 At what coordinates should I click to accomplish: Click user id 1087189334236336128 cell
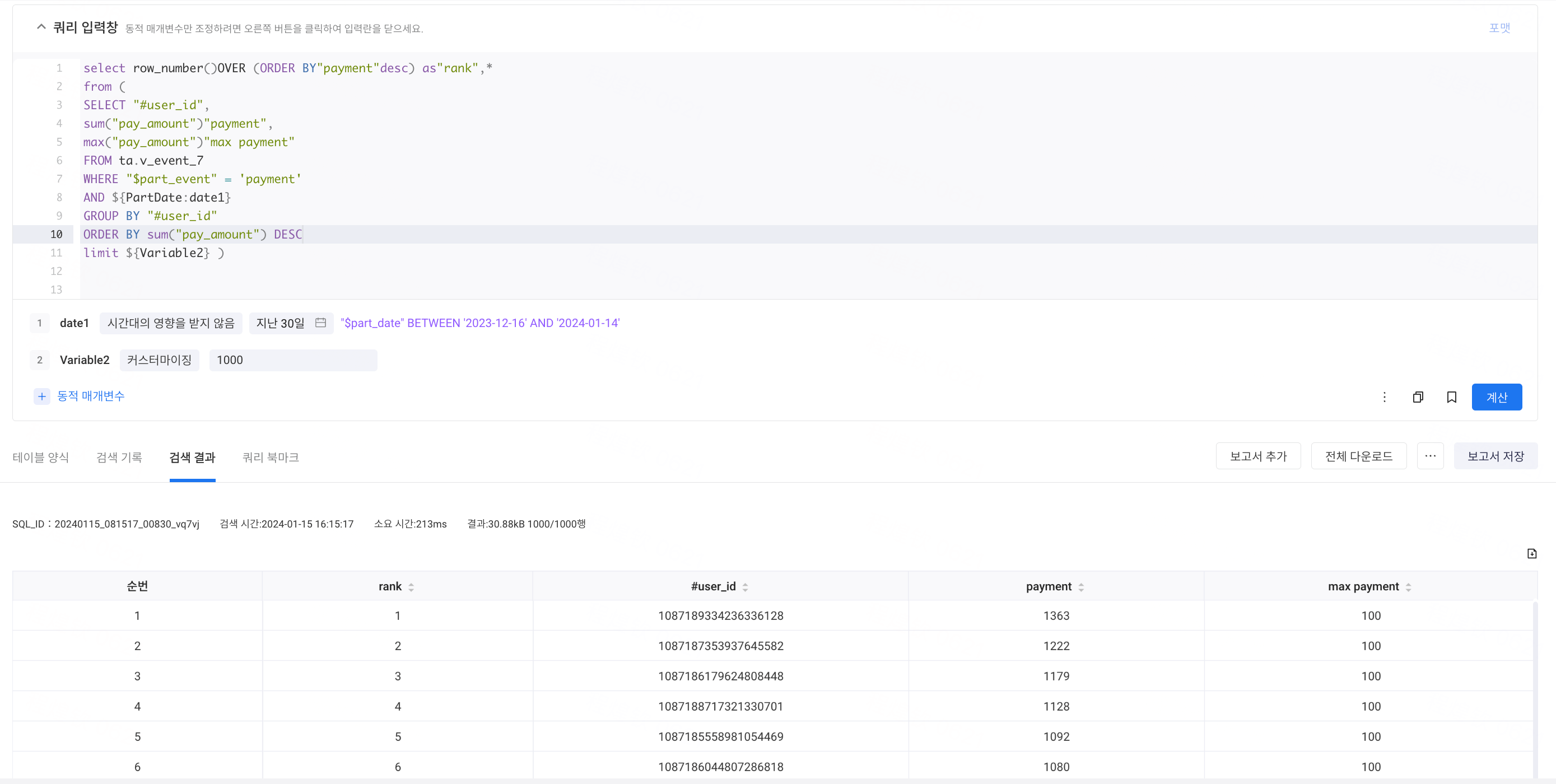(x=721, y=615)
